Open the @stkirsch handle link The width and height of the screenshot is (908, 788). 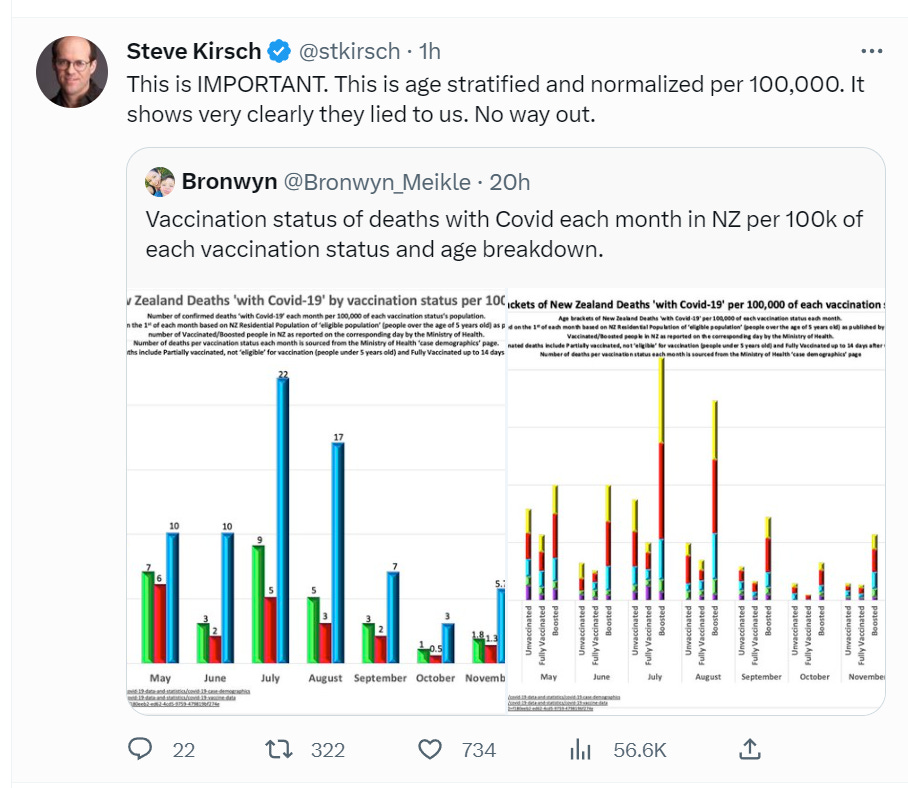tap(347, 50)
